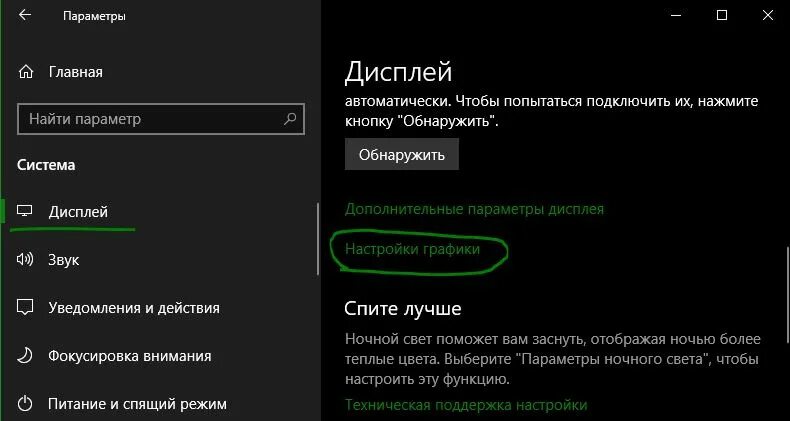
Task: Click the Обнаружить button
Action: (402, 154)
